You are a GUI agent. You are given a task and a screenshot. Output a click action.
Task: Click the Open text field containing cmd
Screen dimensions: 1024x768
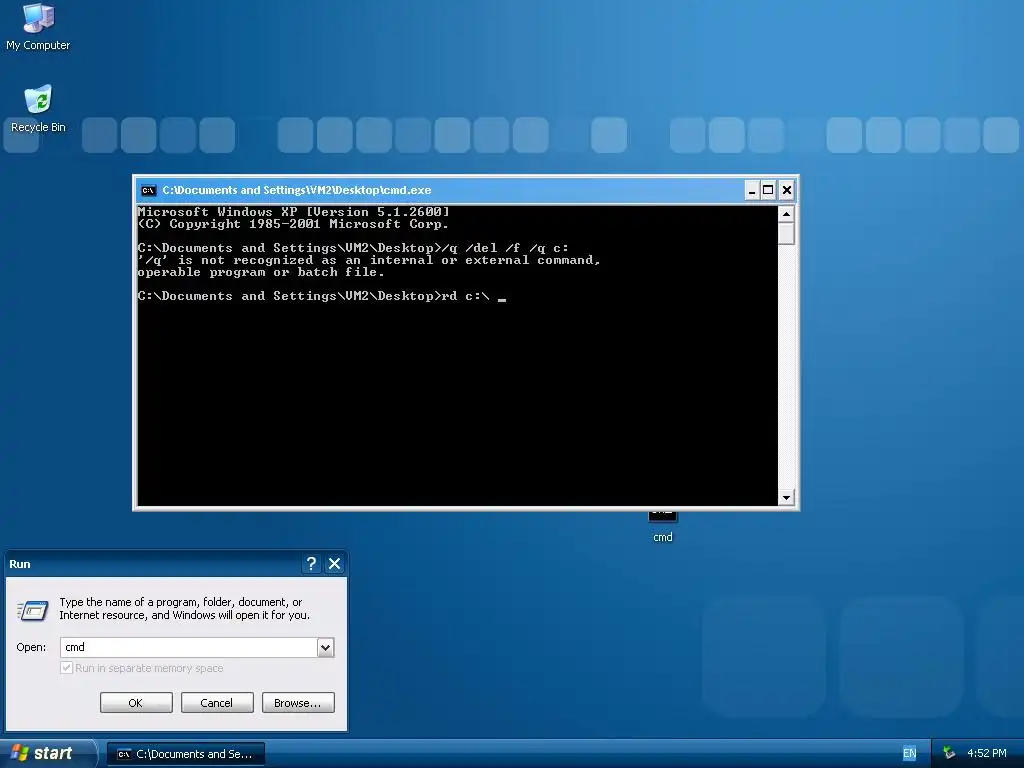pyautogui.click(x=189, y=647)
